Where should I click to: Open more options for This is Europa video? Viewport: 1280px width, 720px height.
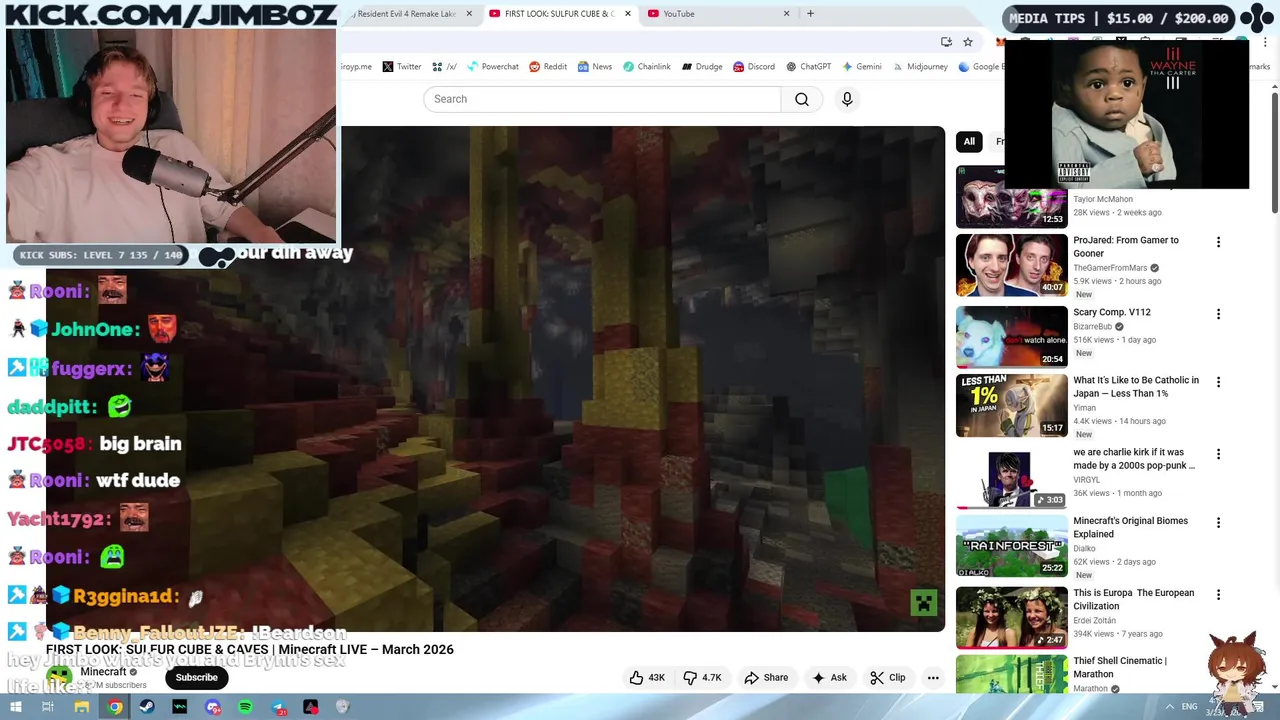tap(1218, 594)
